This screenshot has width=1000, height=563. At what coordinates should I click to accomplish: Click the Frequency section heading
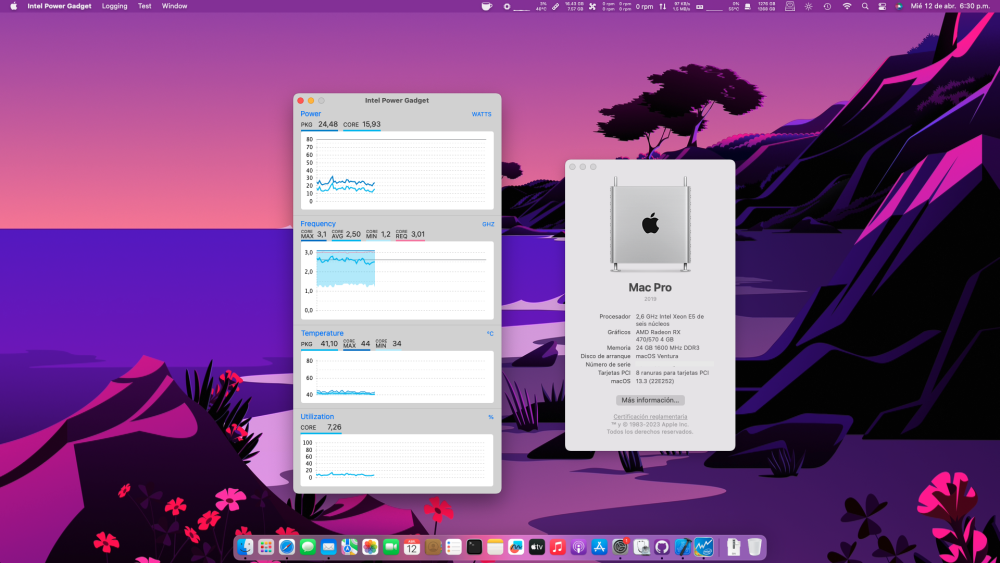318,224
